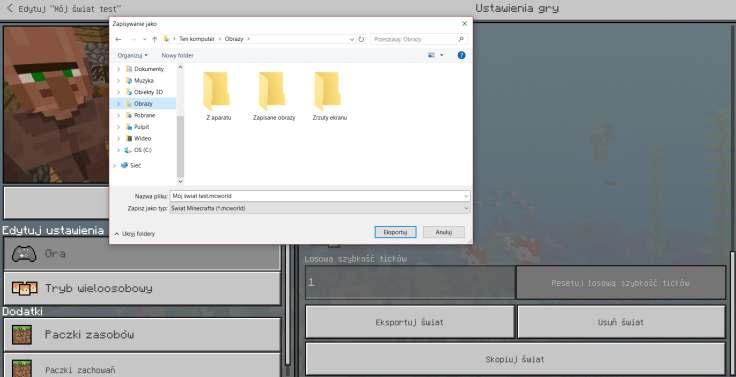Click the random tick speed field
Screen dimensions: 736x377
pos(410,283)
